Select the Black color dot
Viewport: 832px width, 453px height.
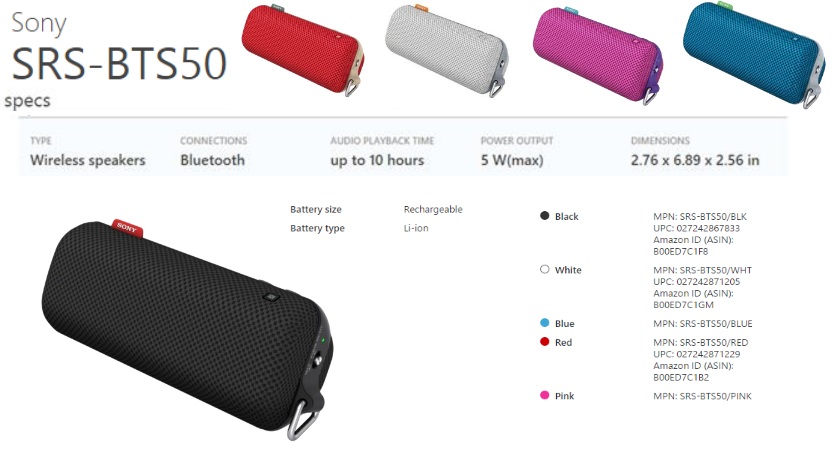coord(544,215)
